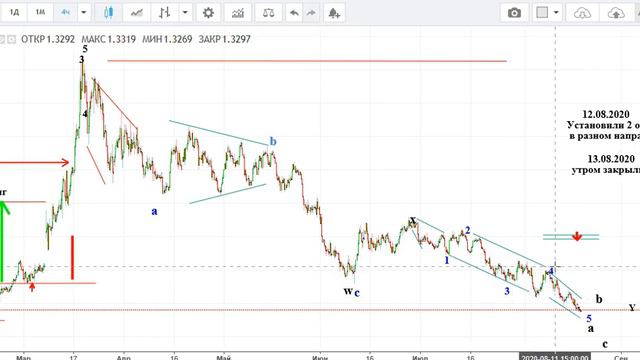Select the bar chart type icon
640x360 pixels.
click(164, 13)
